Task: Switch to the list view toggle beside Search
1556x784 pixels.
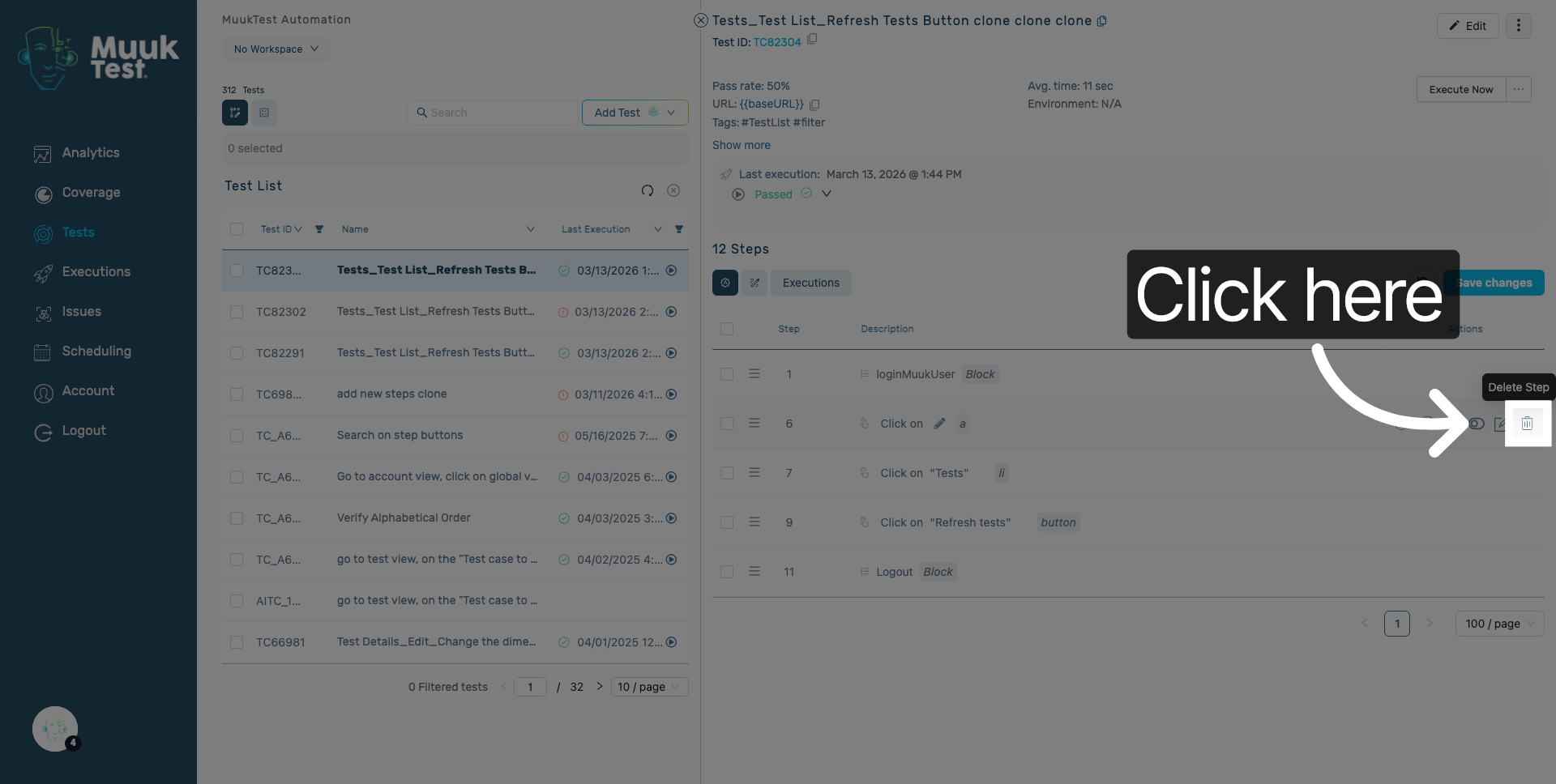Action: coord(264,113)
